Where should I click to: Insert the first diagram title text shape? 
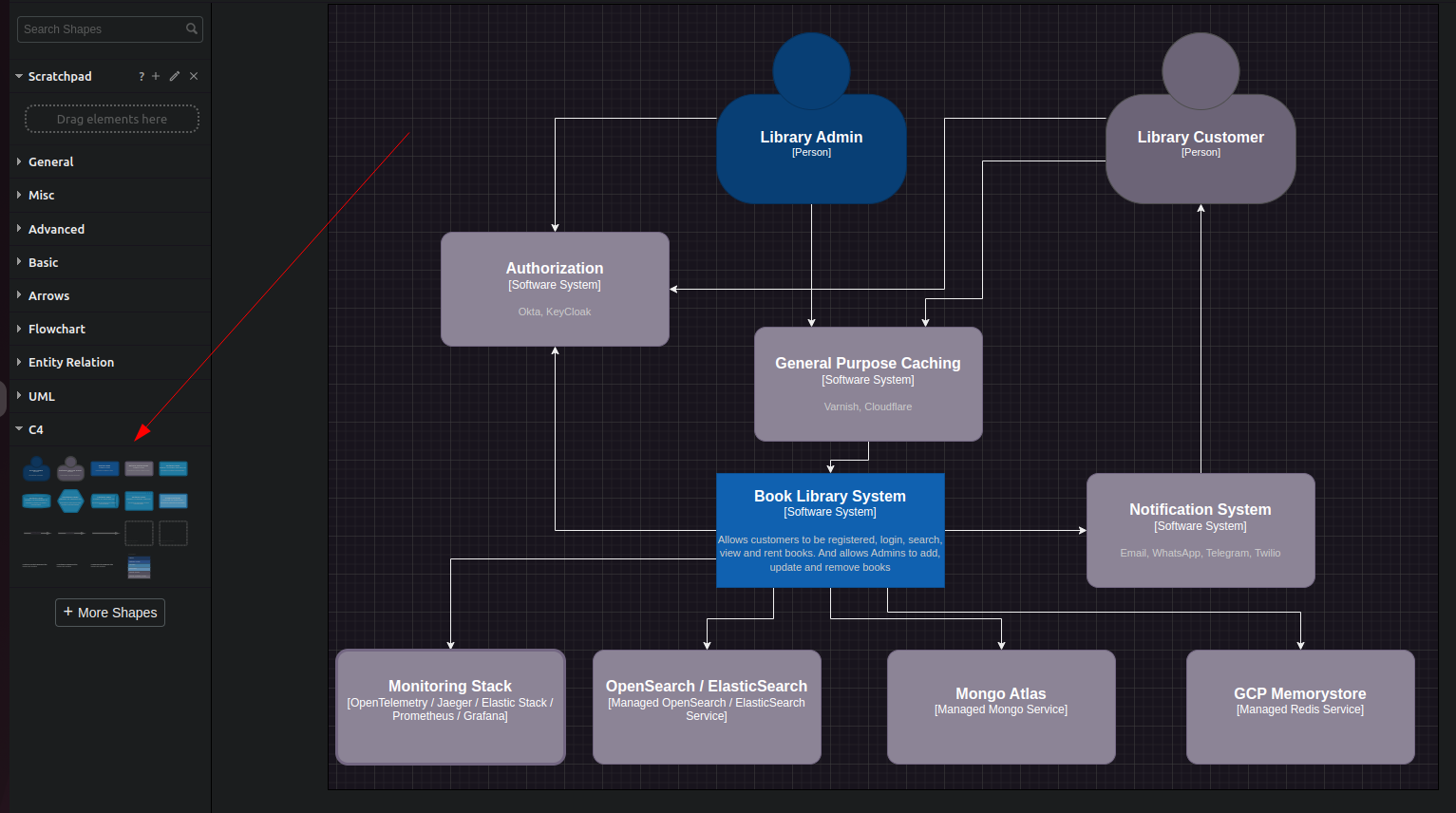[34, 565]
